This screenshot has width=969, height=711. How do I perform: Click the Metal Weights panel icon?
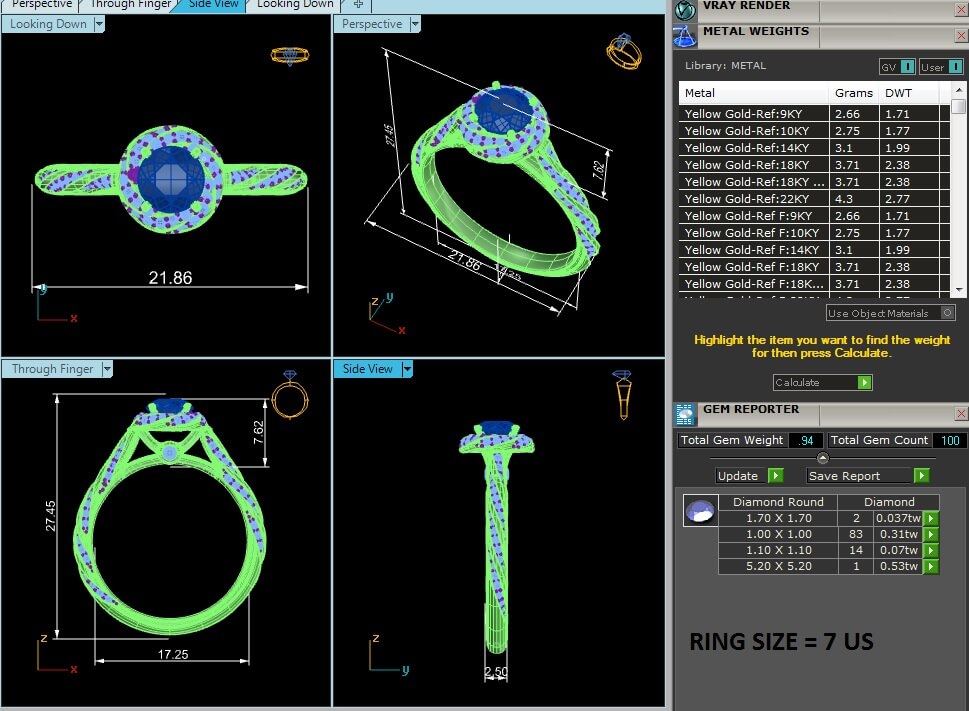(x=685, y=37)
